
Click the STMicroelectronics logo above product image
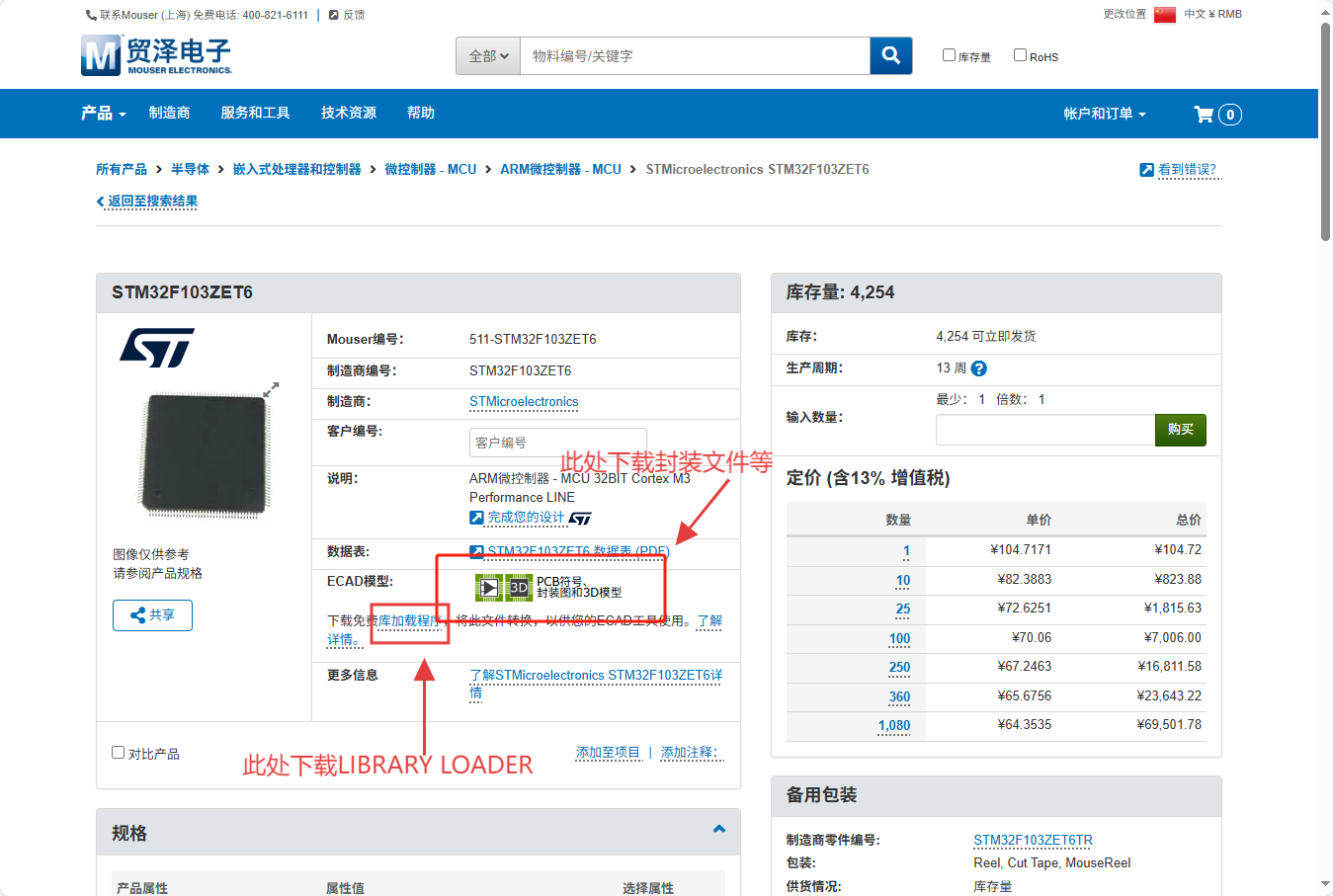point(157,348)
